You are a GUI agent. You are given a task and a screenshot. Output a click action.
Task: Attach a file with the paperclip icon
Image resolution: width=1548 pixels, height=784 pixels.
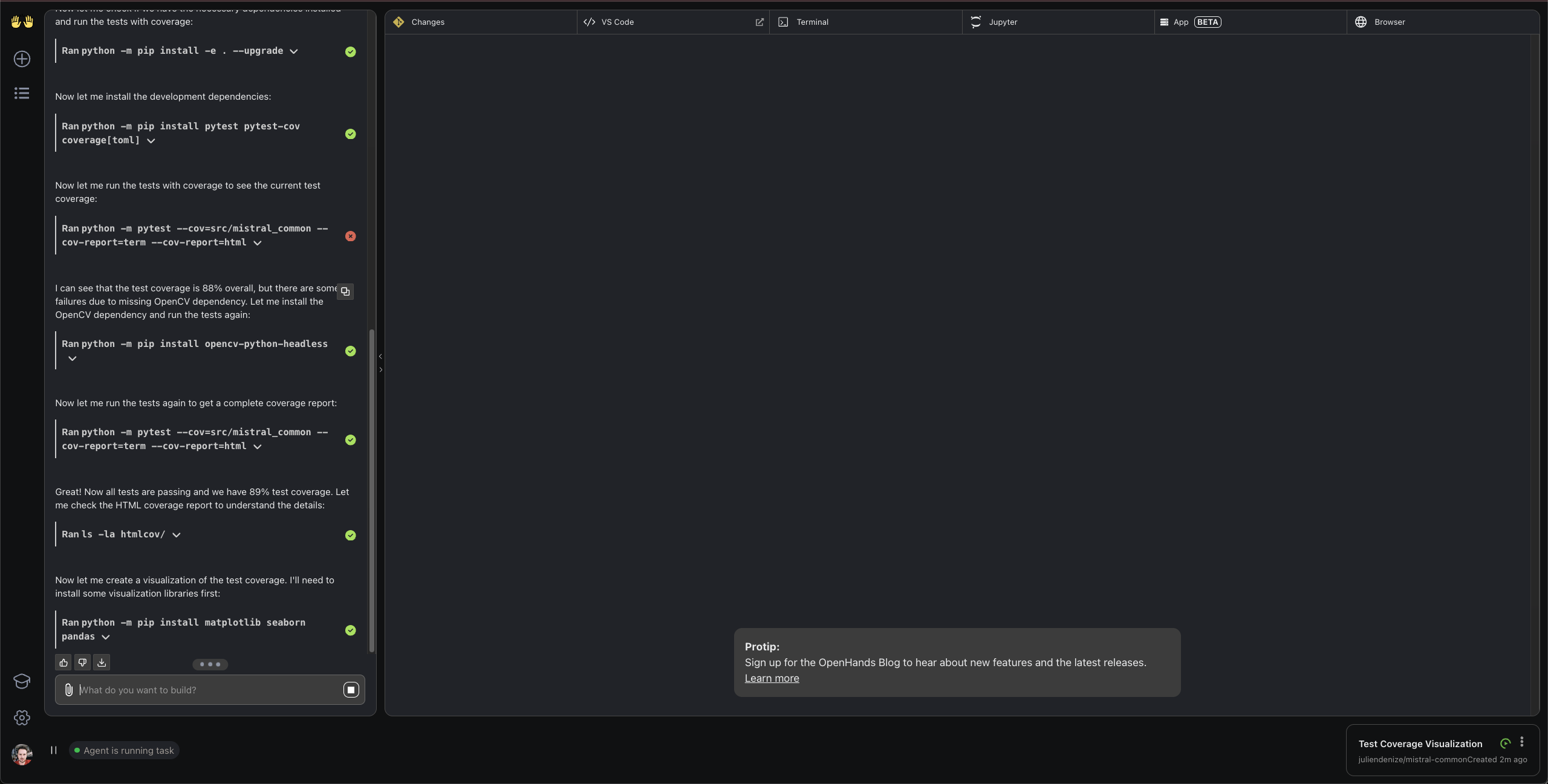[x=68, y=690]
